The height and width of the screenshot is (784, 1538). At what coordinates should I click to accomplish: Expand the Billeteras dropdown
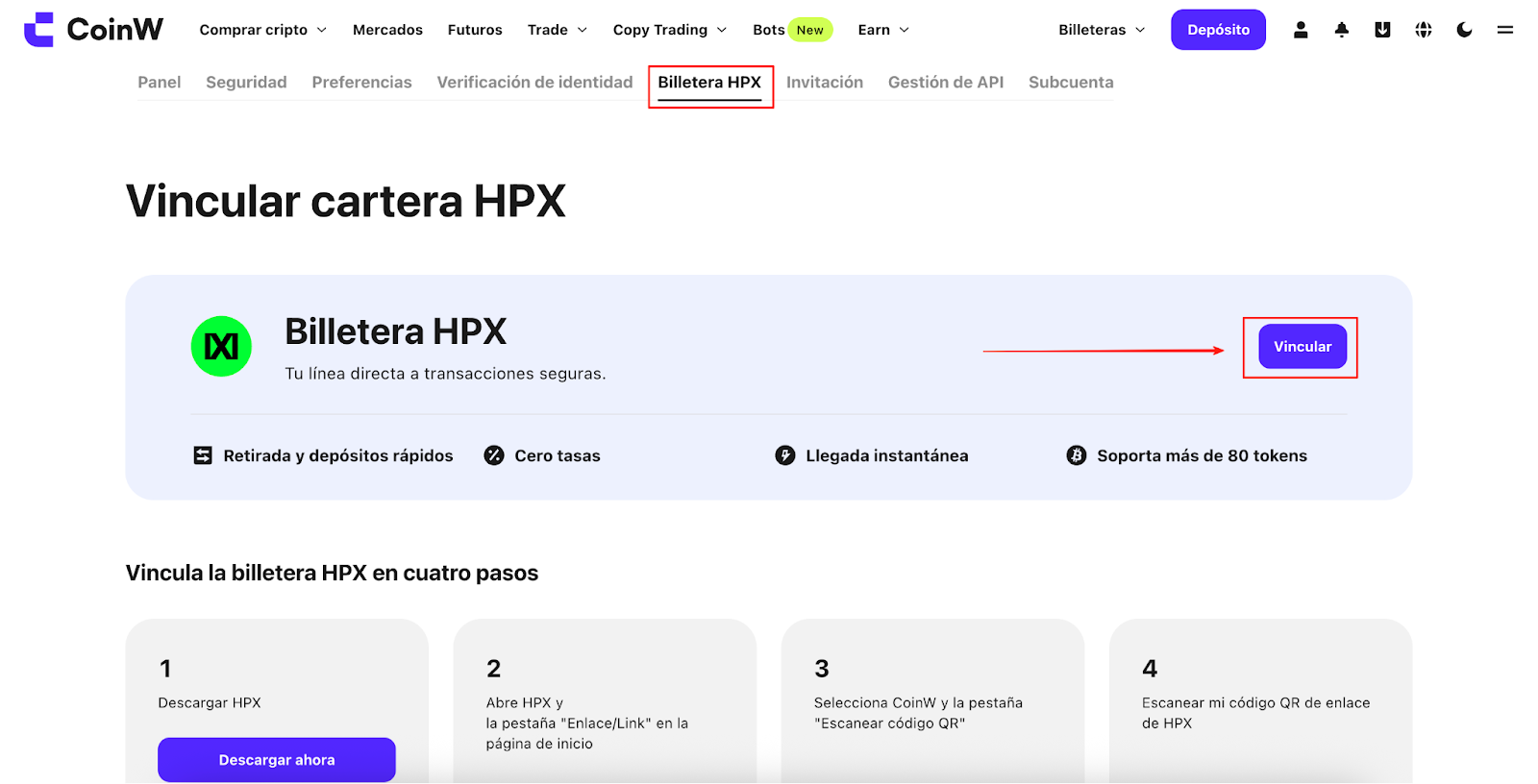coord(1102,30)
